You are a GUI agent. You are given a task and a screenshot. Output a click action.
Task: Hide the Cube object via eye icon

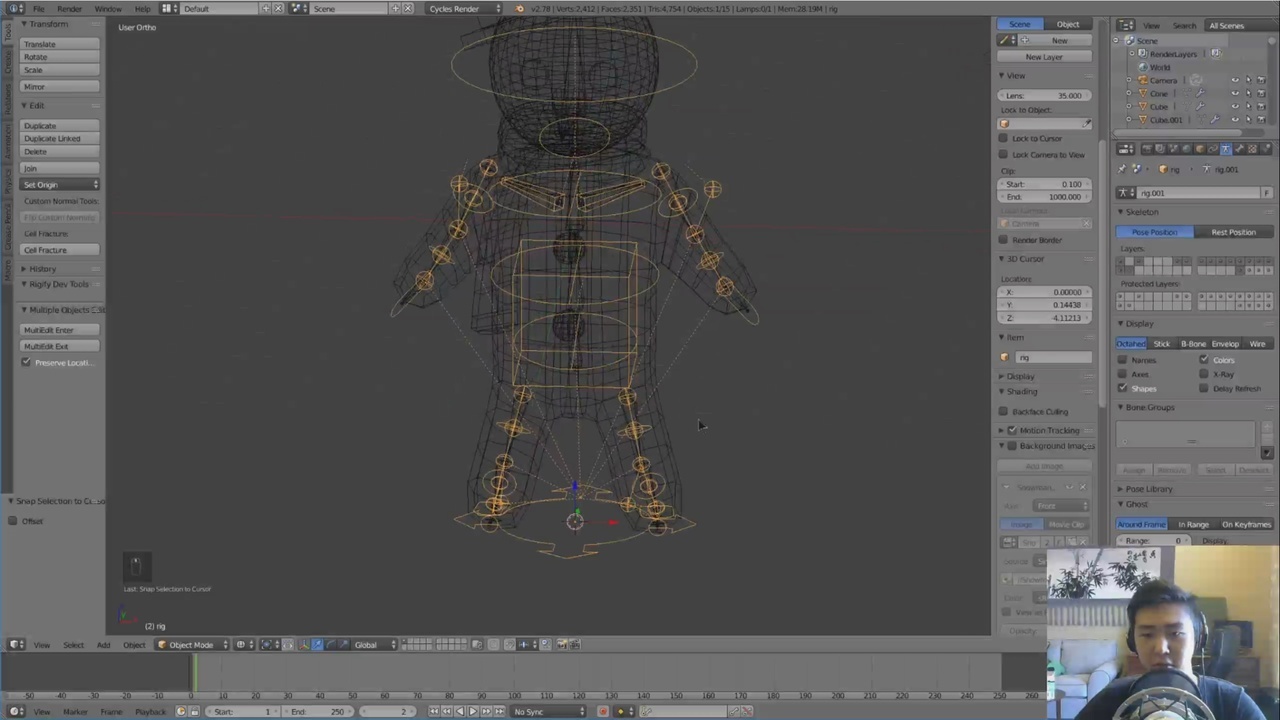[x=1235, y=106]
